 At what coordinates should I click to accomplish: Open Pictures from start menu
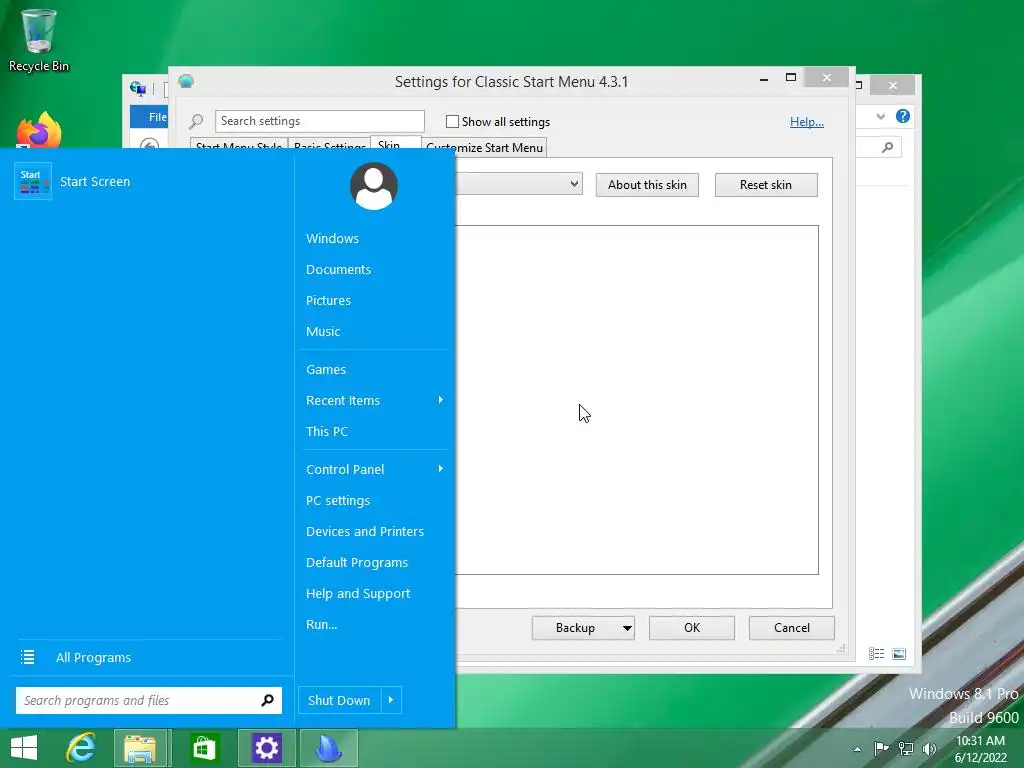[x=328, y=300]
